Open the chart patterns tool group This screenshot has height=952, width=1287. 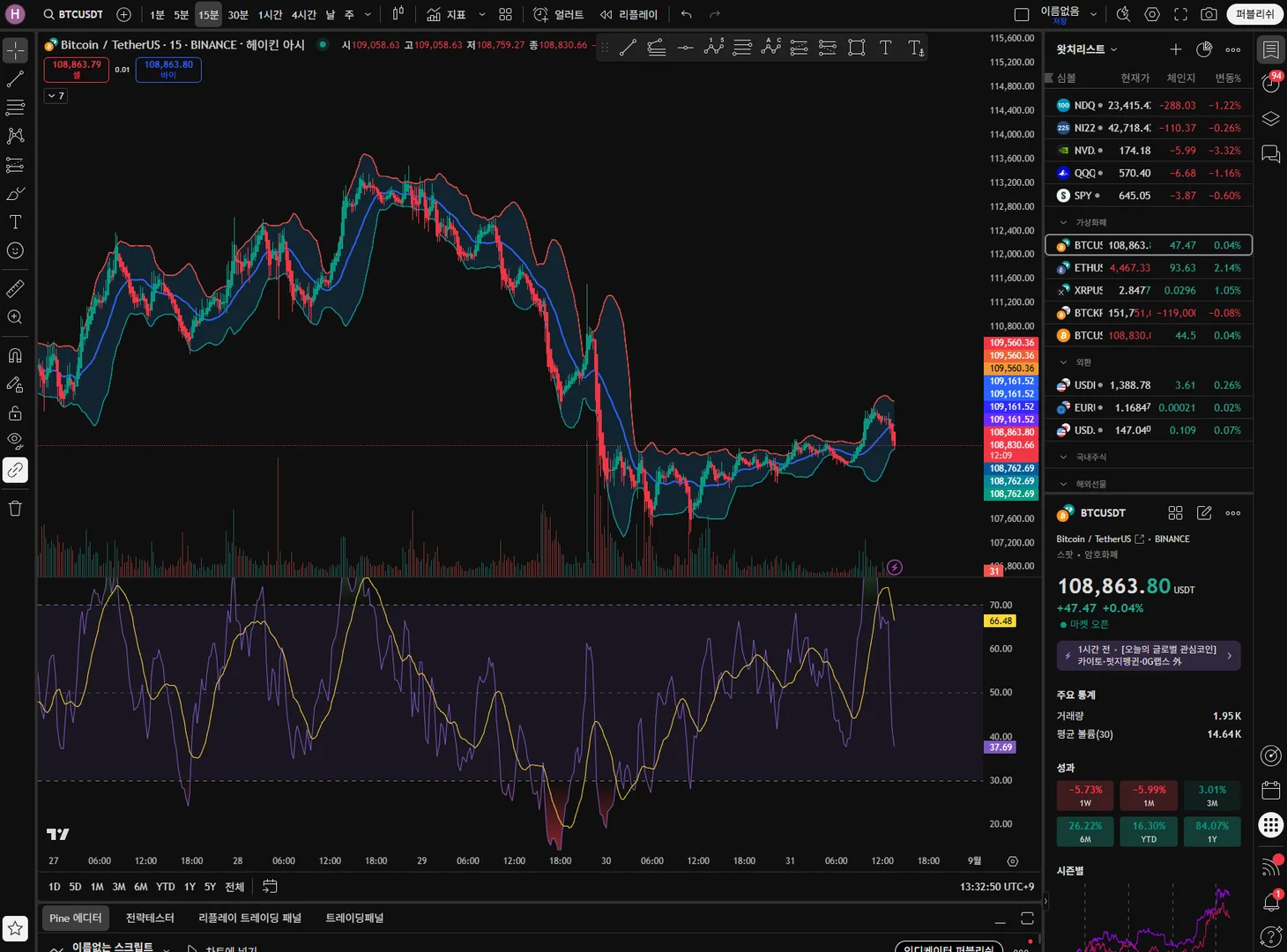point(15,136)
